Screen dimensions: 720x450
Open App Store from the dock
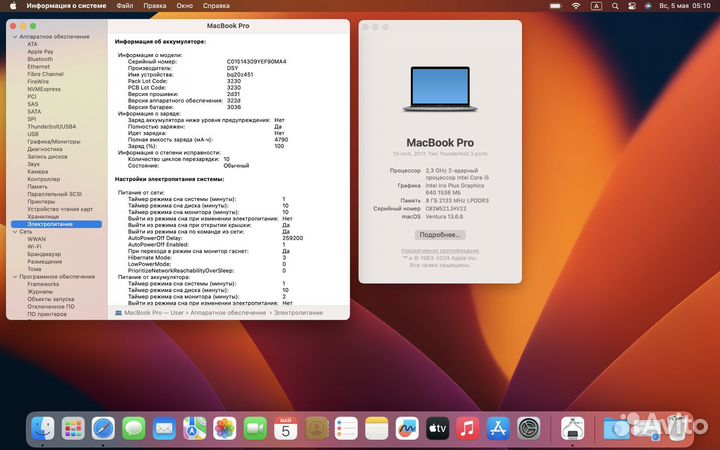pos(498,429)
